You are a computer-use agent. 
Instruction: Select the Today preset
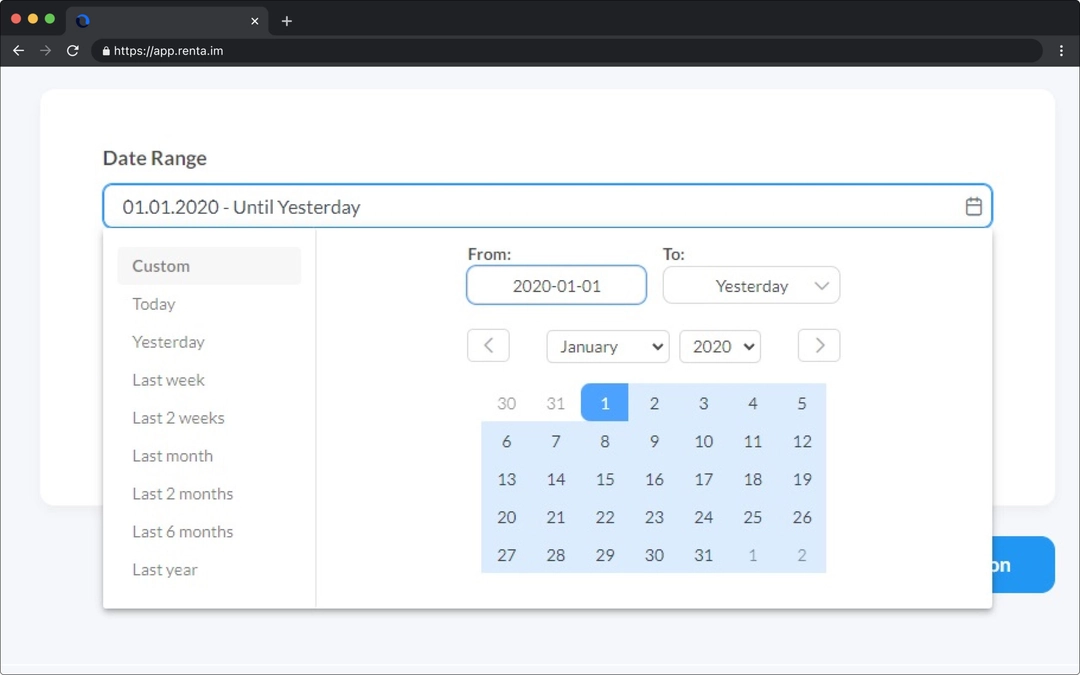[x=154, y=304]
